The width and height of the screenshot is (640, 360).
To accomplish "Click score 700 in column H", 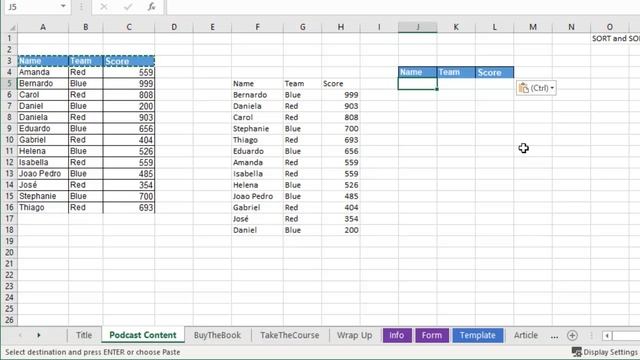I will coord(341,129).
